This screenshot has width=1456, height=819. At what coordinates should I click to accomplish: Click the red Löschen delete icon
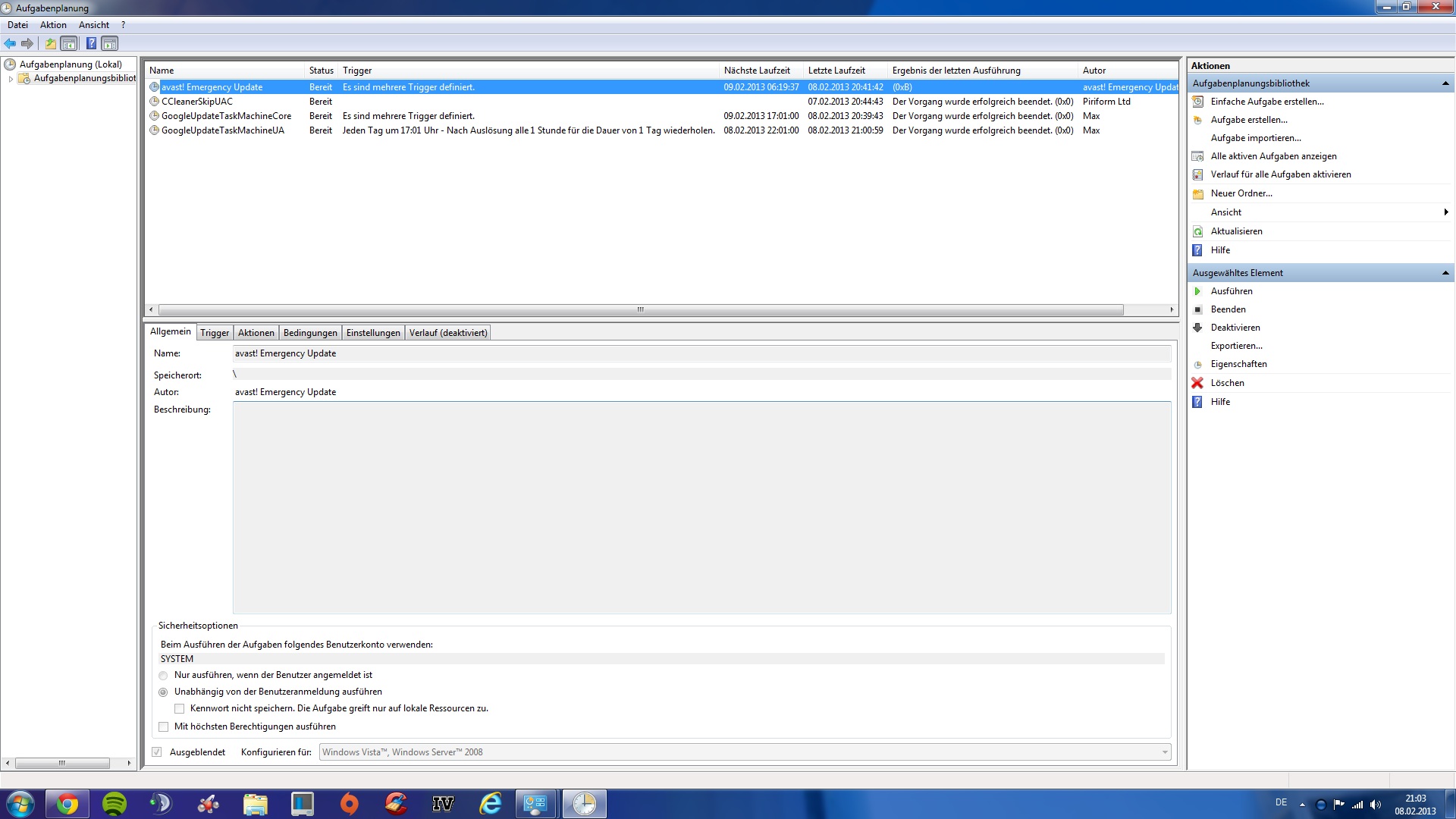click(1197, 383)
